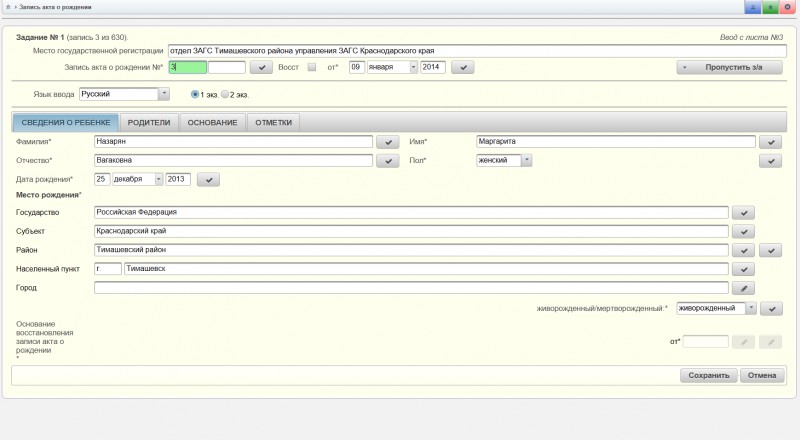800x440 pixels.
Task: Open the Язык ввода dropdown
Action: 164,94
